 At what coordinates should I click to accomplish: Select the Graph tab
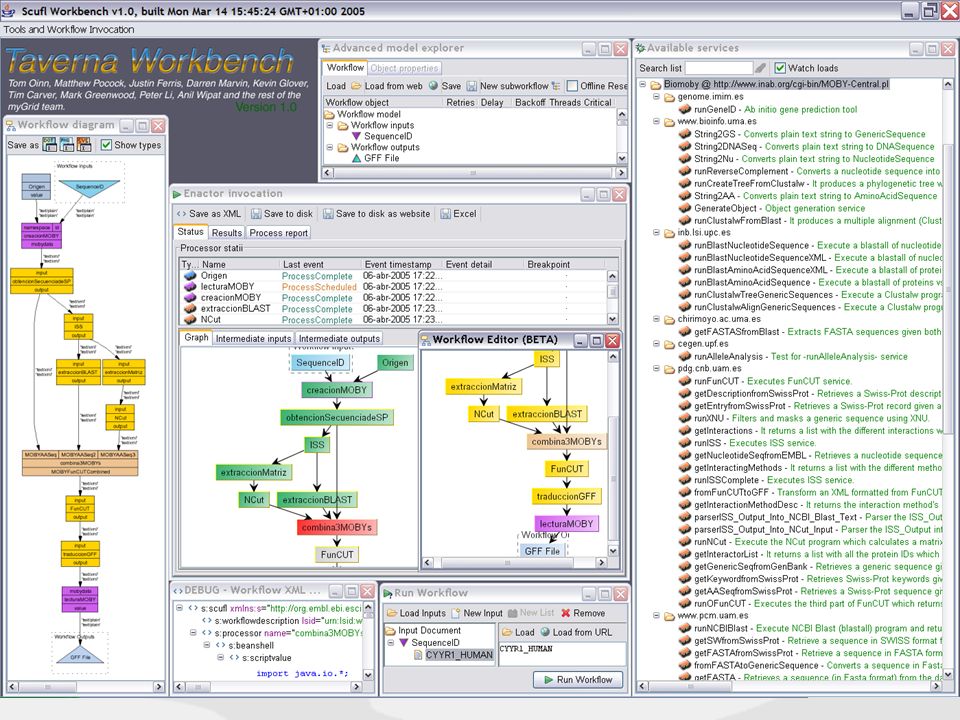point(196,338)
